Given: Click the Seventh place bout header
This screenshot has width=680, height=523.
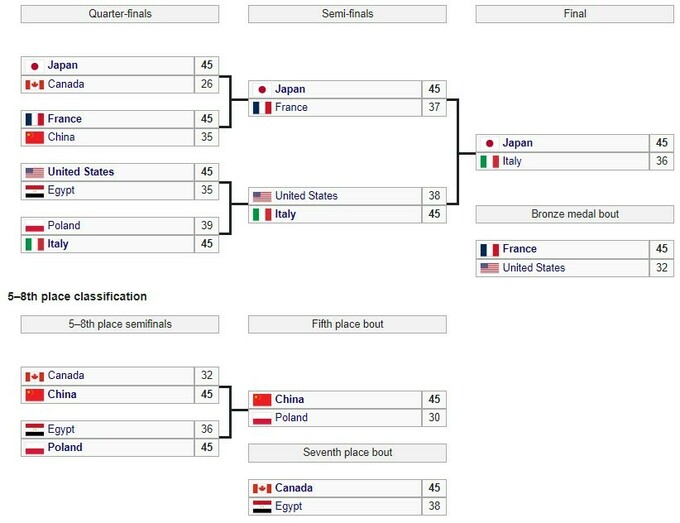Looking at the screenshot, I should tap(346, 453).
